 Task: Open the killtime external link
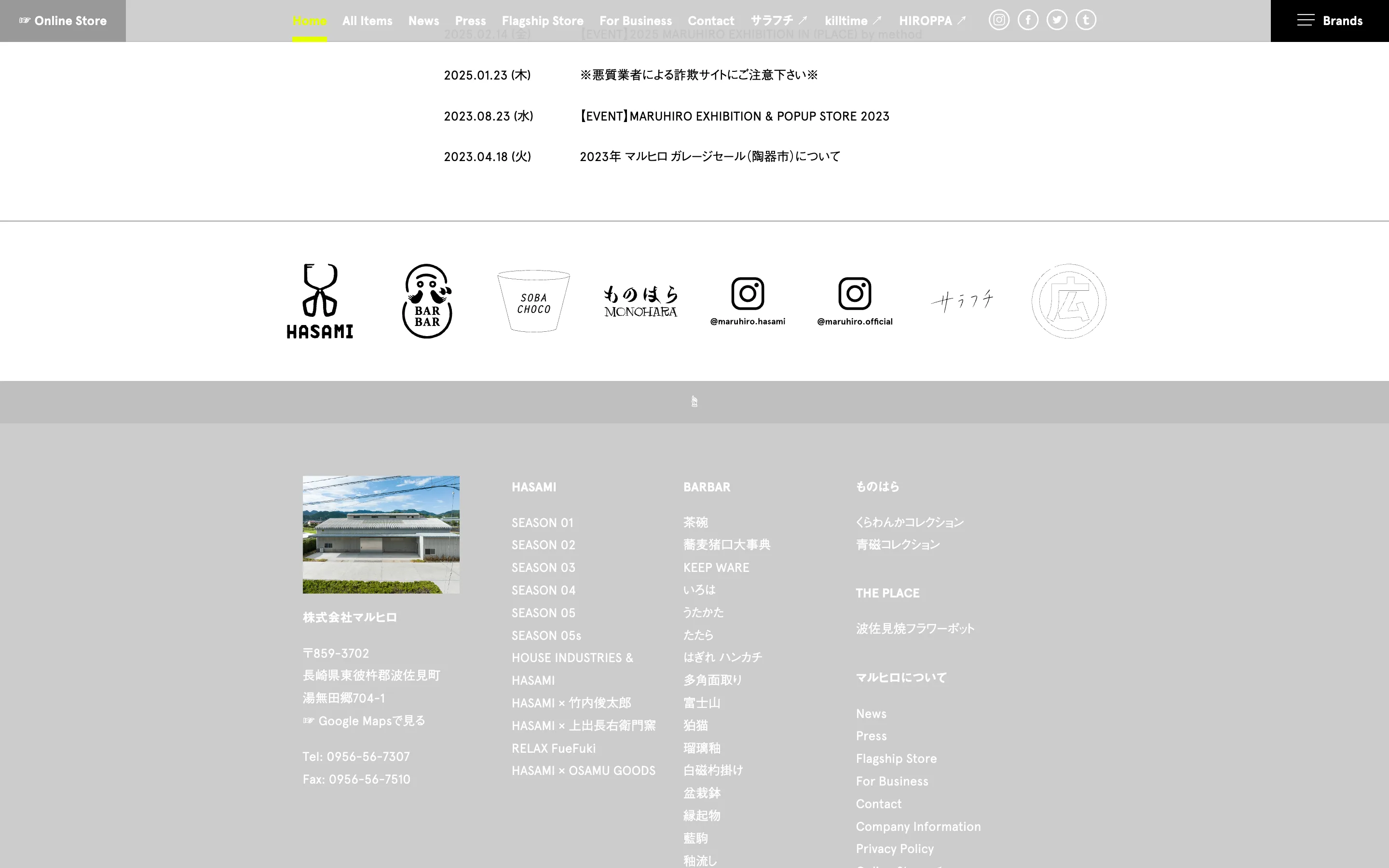point(853,21)
